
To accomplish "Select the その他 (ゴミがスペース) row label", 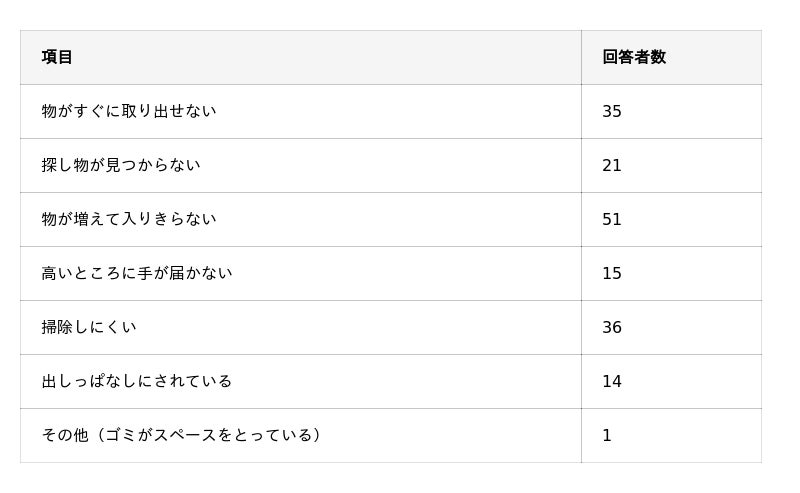I will [184, 435].
